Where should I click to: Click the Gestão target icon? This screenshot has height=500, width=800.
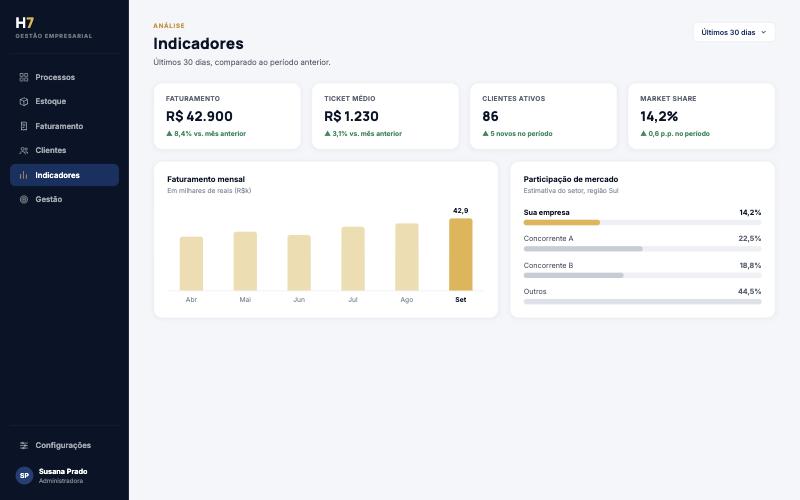[x=23, y=199]
